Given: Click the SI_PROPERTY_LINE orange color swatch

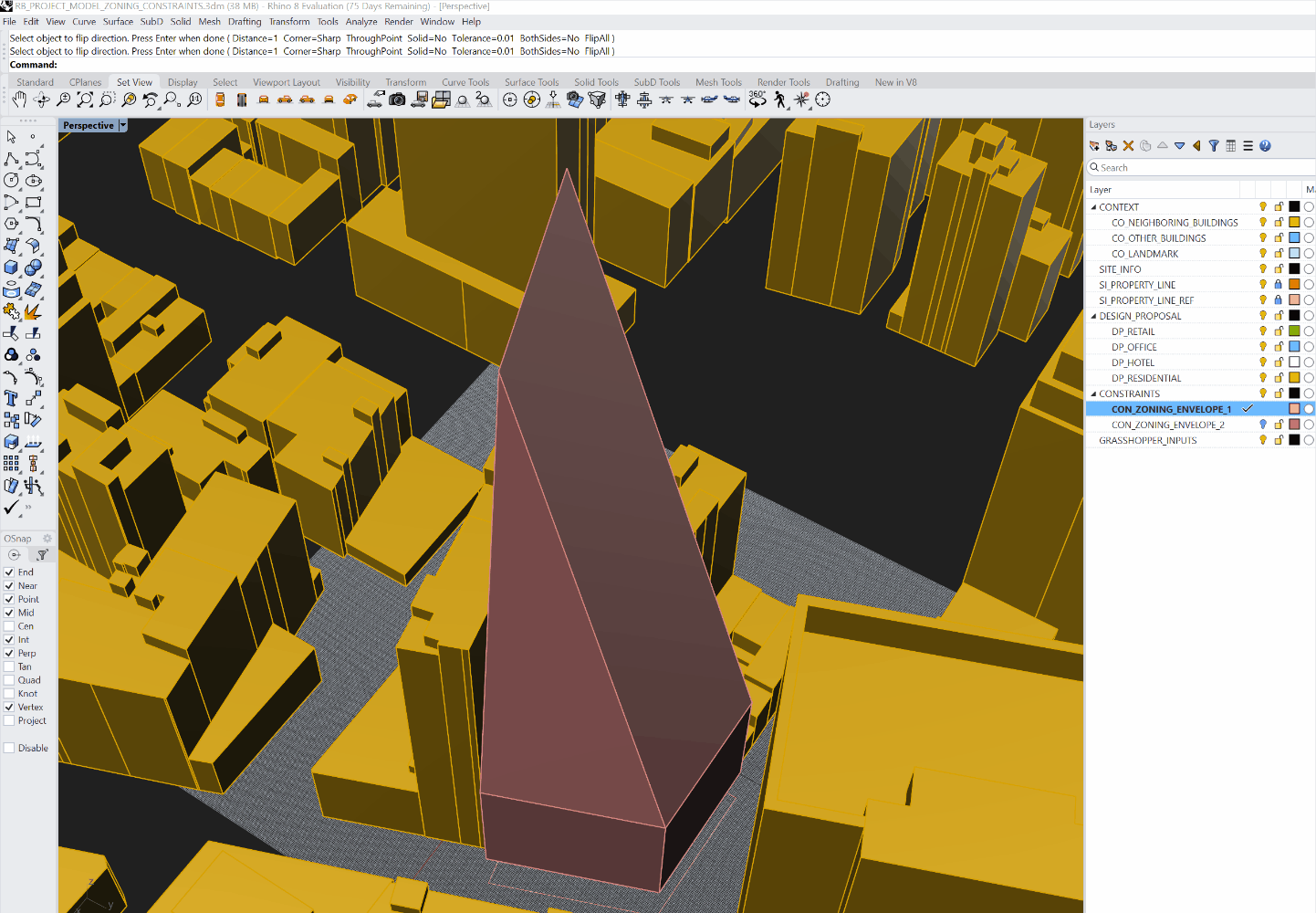Looking at the screenshot, I should pos(1294,285).
